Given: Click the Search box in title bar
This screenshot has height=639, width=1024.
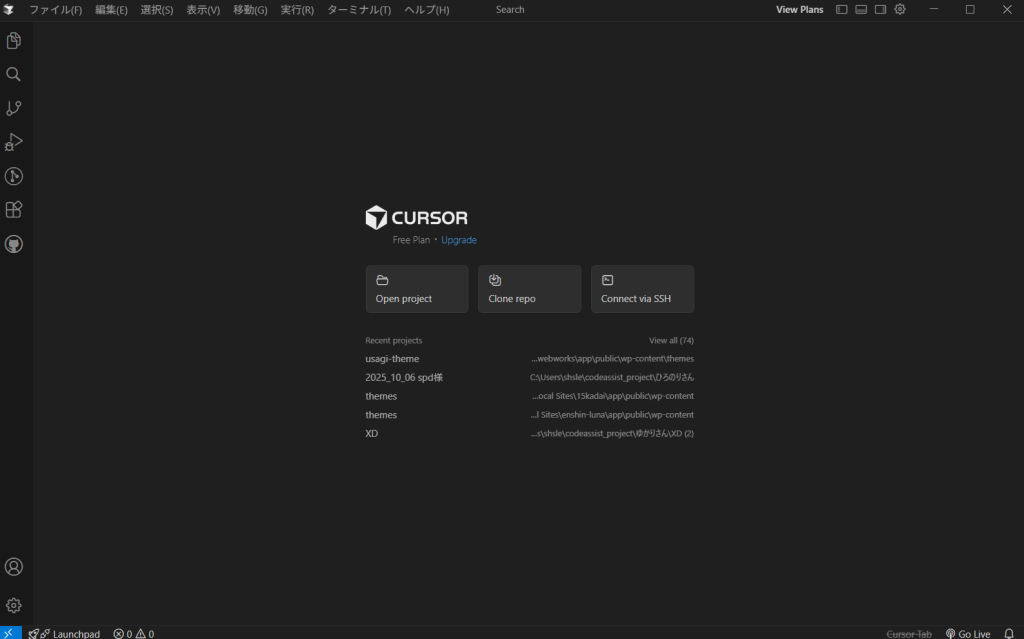Looking at the screenshot, I should pyautogui.click(x=510, y=10).
